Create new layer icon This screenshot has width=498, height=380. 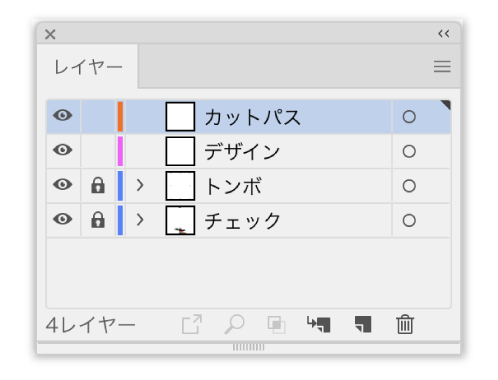(x=363, y=324)
